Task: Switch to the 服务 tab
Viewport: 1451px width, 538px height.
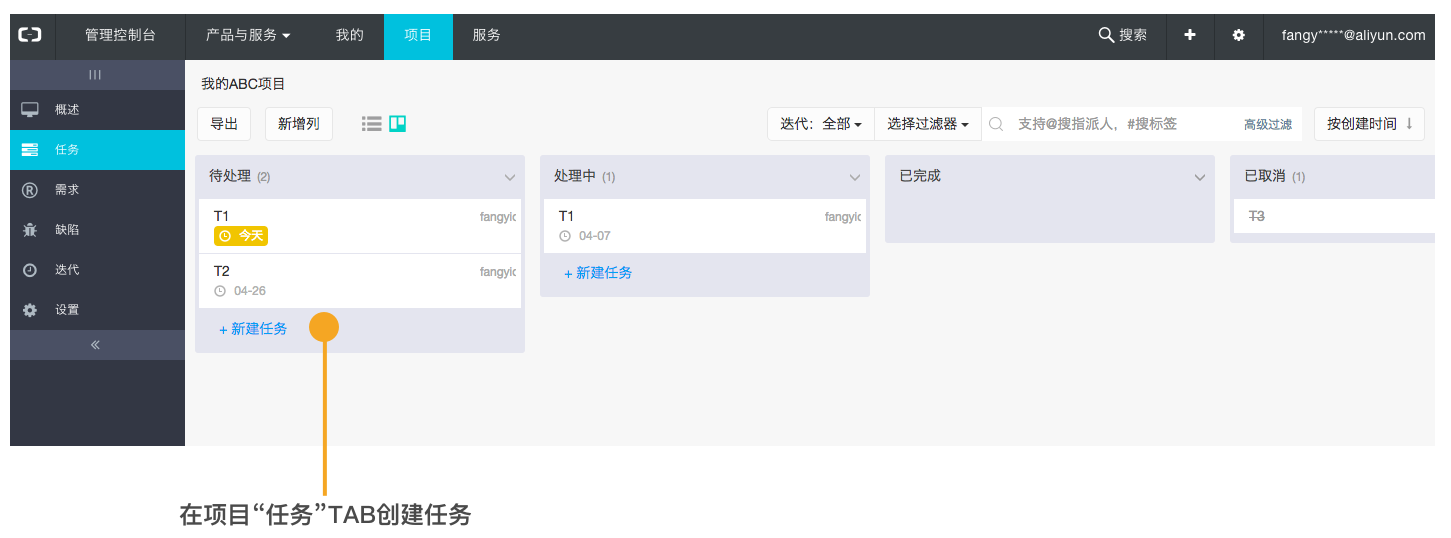Action: [486, 35]
